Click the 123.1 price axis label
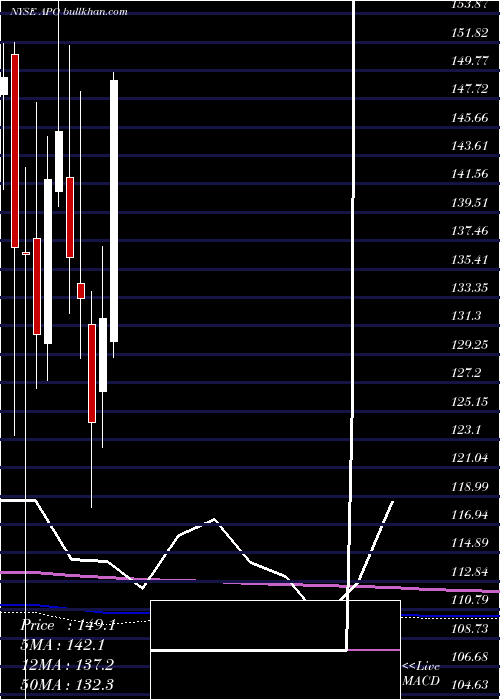The width and height of the screenshot is (500, 700). point(467,430)
